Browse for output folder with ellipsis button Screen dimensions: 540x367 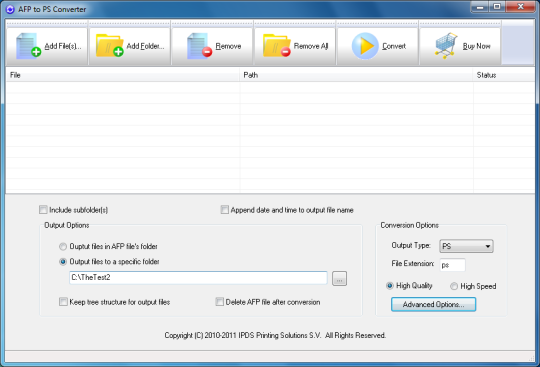point(339,279)
